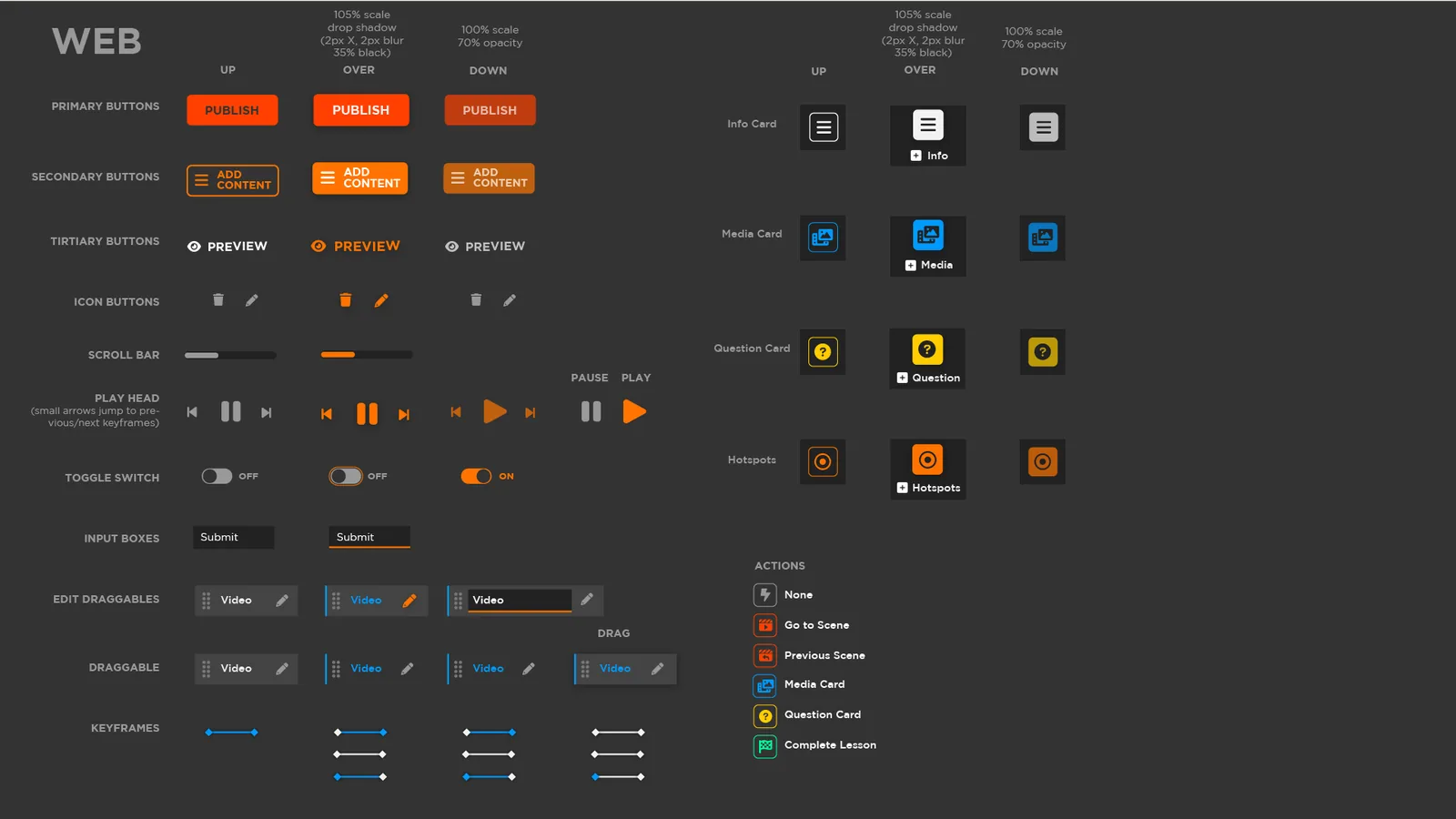Select the Go to Scene action
Viewport: 1456px width, 819px height.
click(802, 625)
